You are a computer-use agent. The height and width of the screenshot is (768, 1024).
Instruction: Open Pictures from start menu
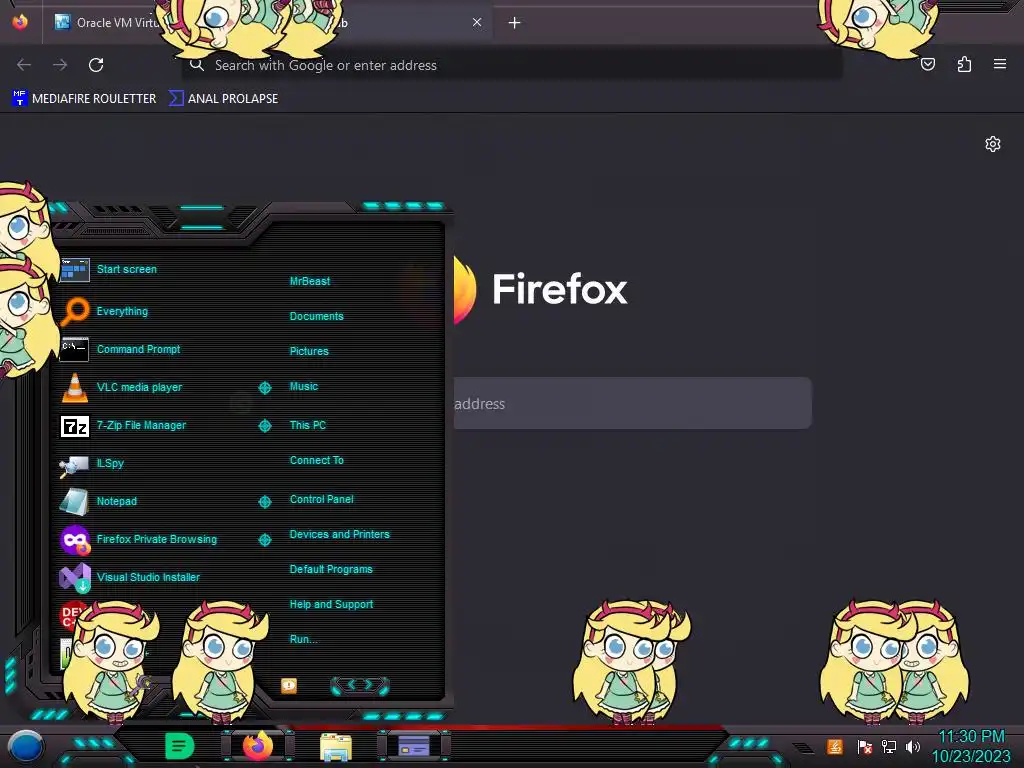pos(309,351)
